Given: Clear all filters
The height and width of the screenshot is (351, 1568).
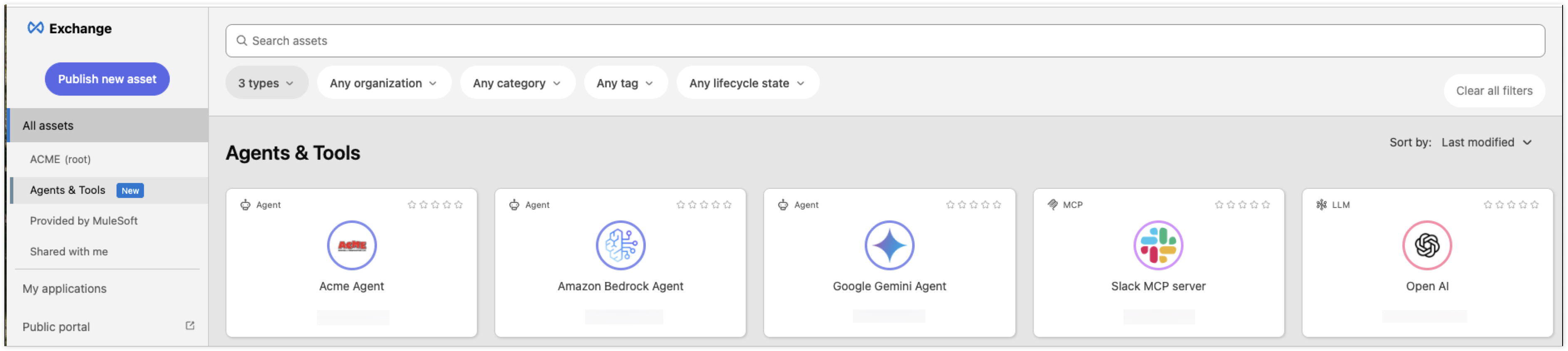Looking at the screenshot, I should pyautogui.click(x=1494, y=90).
